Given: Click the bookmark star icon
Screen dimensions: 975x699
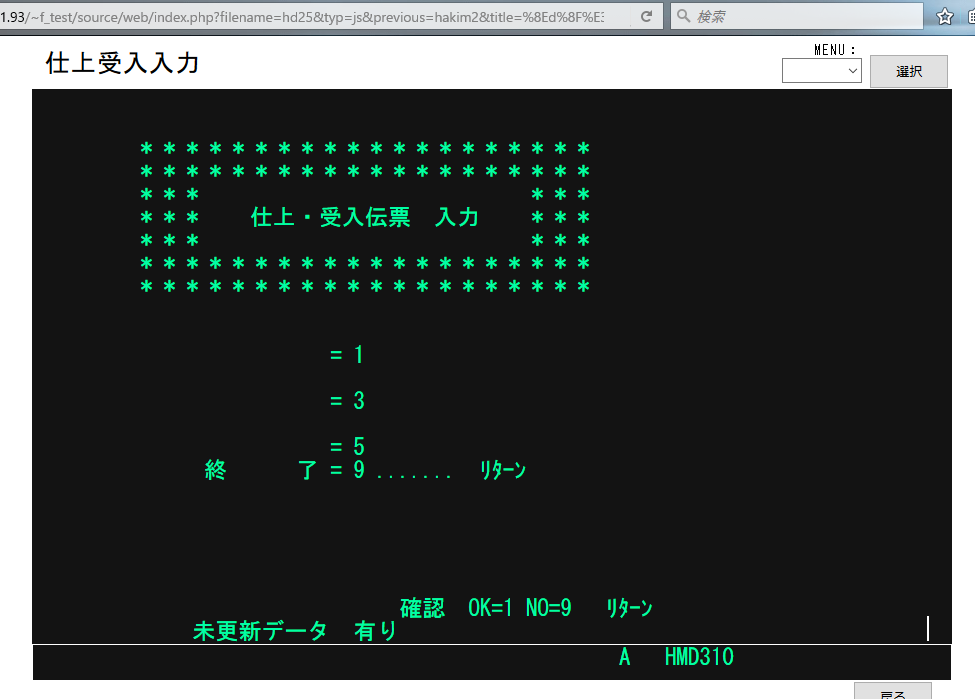Looking at the screenshot, I should tap(944, 17).
